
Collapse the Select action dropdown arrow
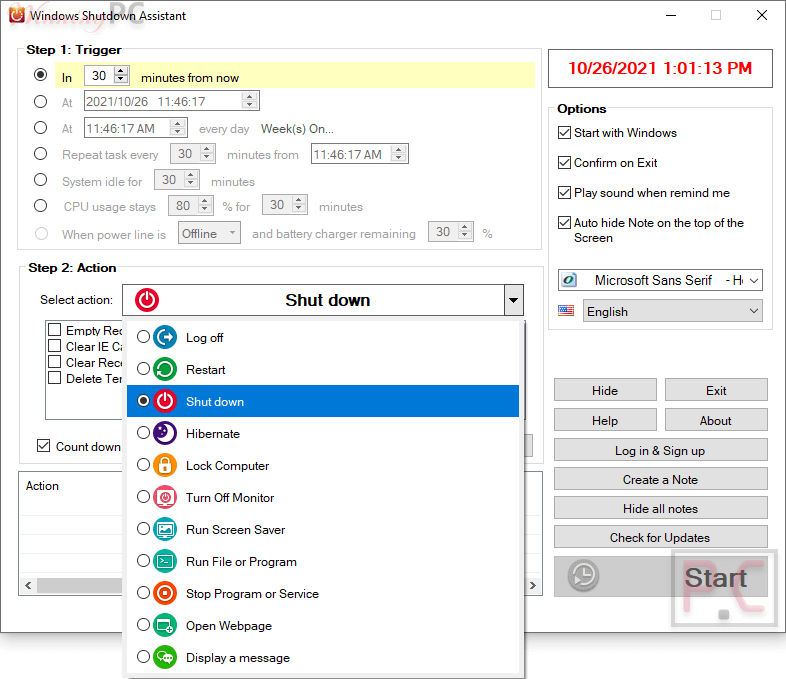click(x=513, y=300)
